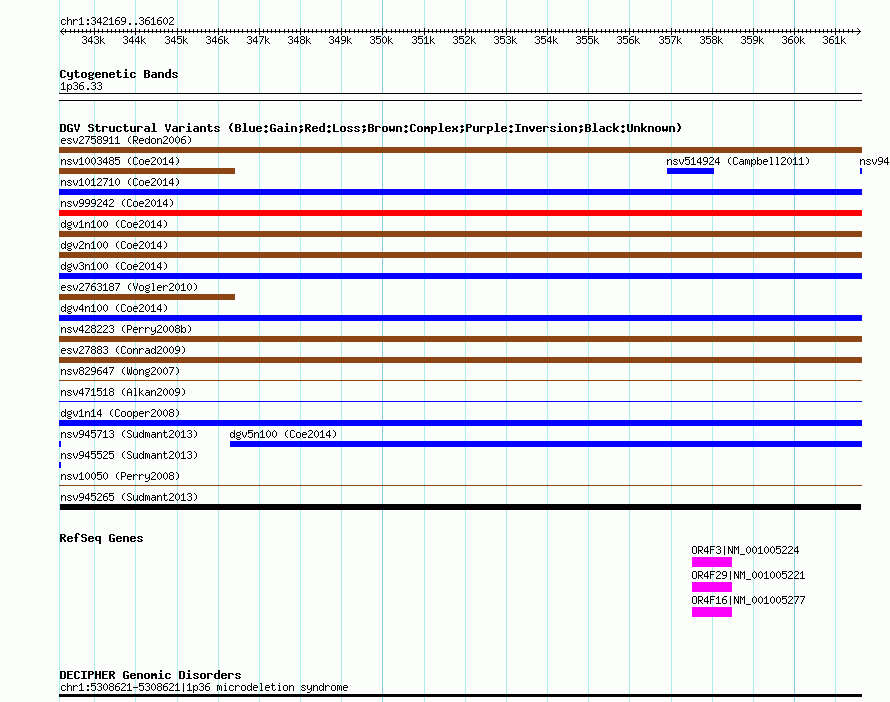Click the brown esv27883 variant bar
This screenshot has width=890, height=702.
click(x=460, y=360)
